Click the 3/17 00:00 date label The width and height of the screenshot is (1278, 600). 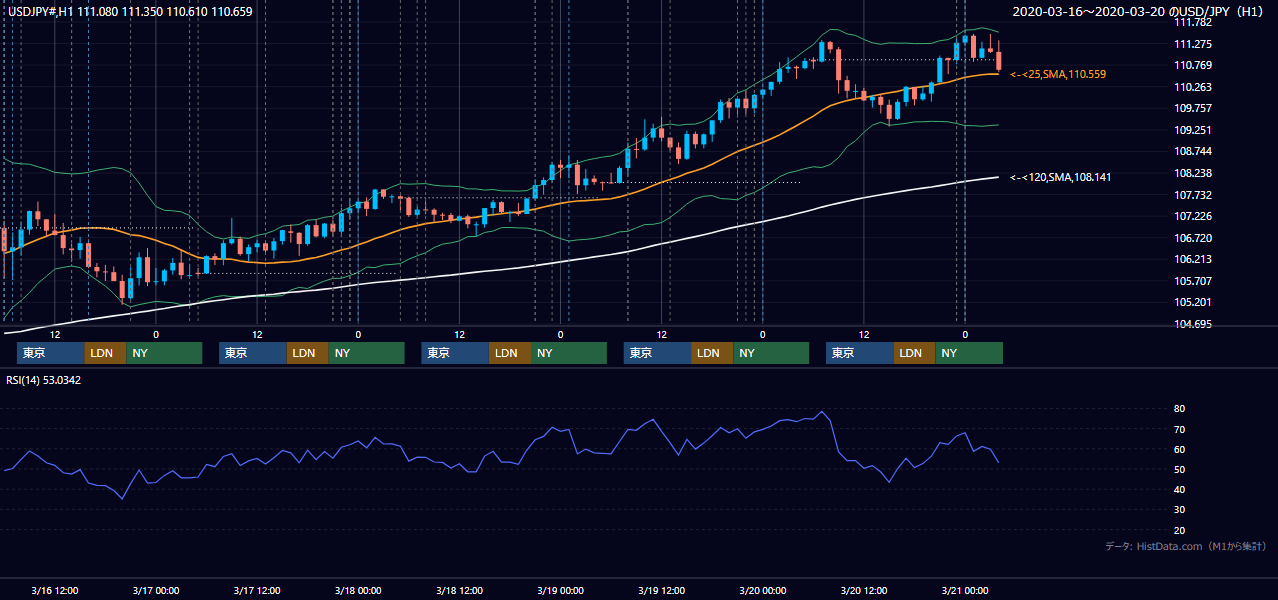click(156, 590)
